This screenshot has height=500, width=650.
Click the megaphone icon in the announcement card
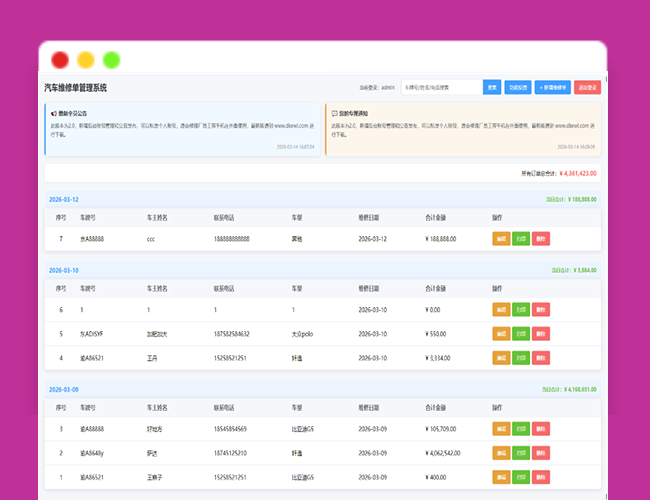[53, 114]
